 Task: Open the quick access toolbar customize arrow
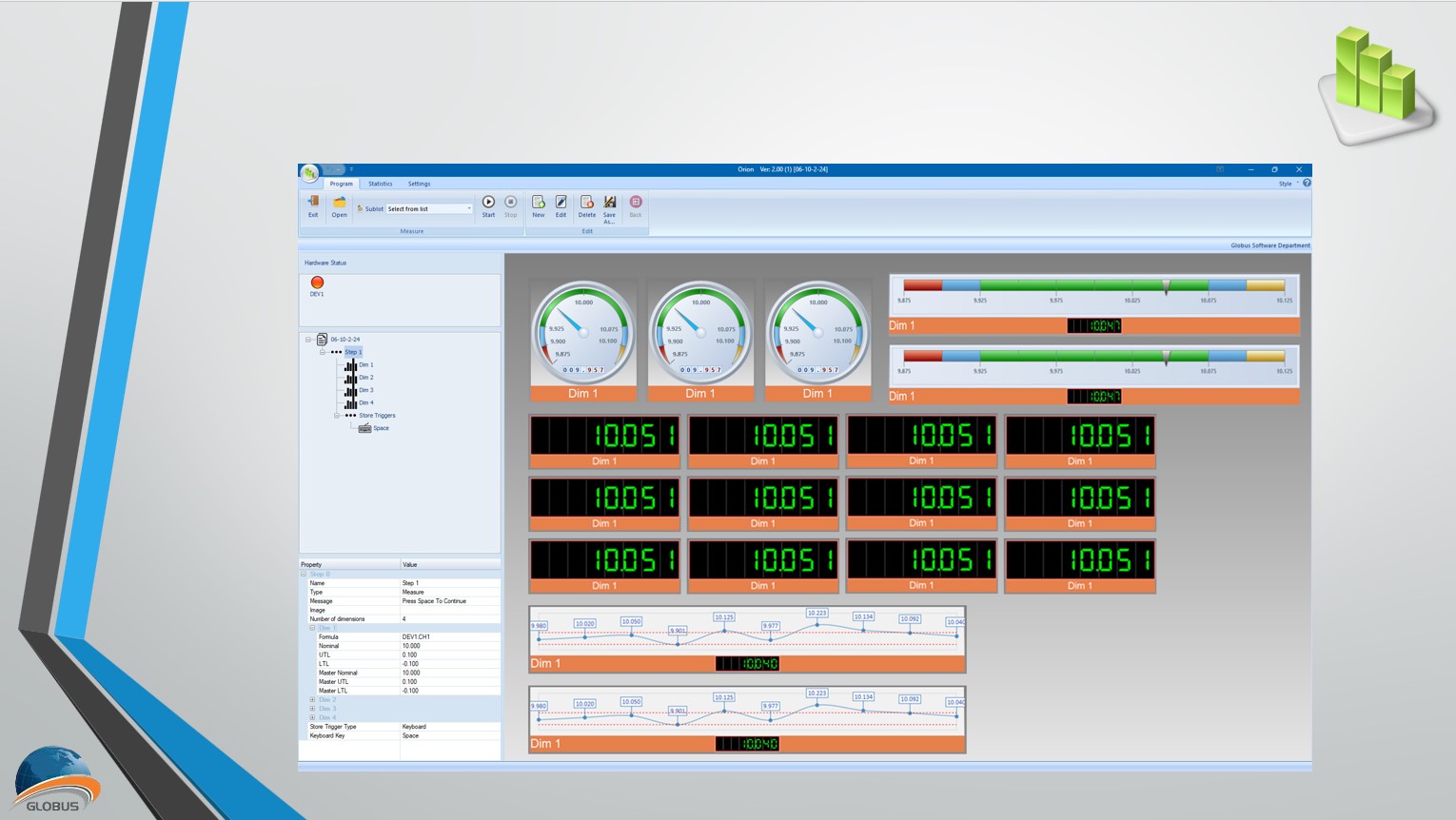tap(351, 169)
